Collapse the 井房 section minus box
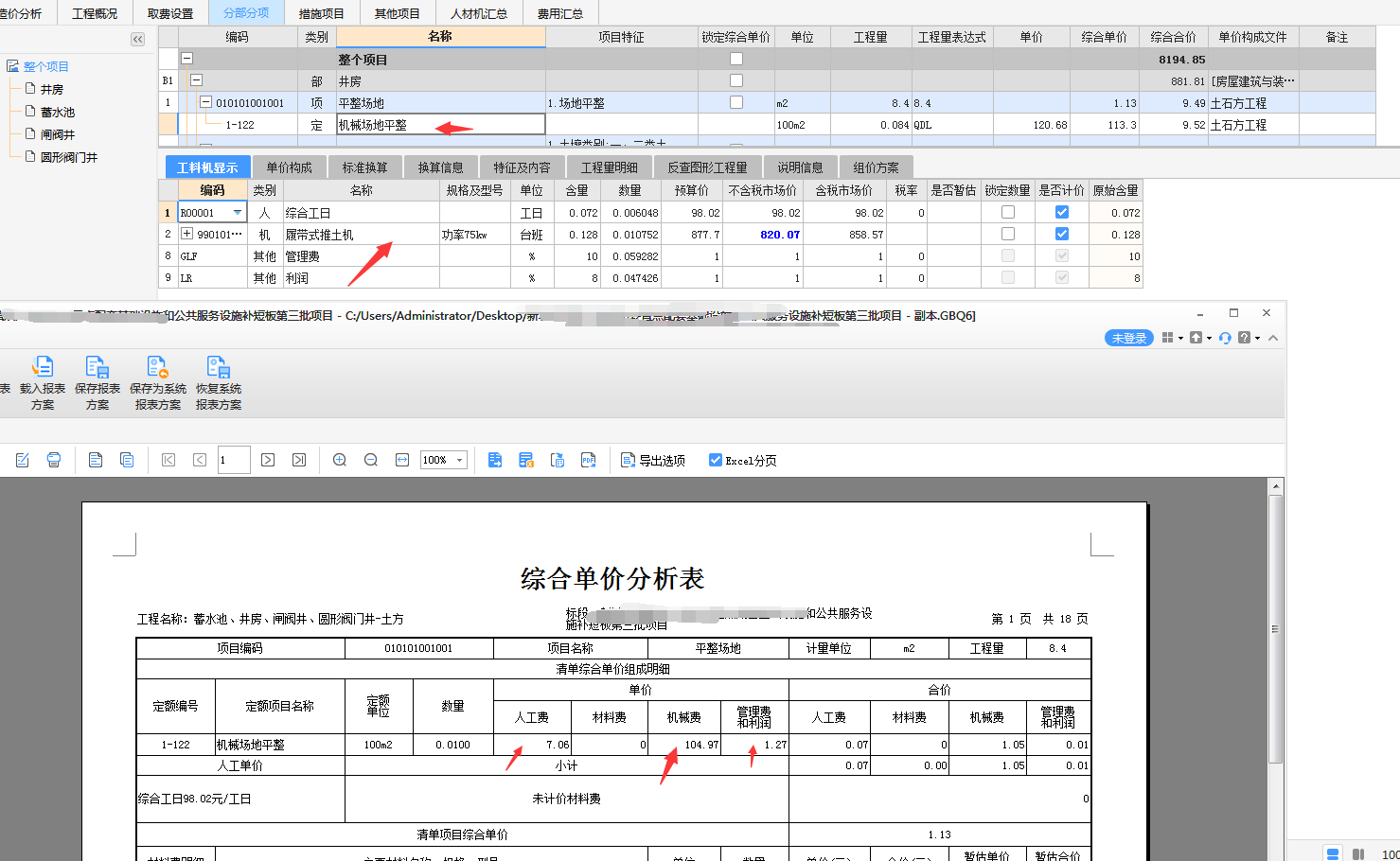 click(x=196, y=80)
